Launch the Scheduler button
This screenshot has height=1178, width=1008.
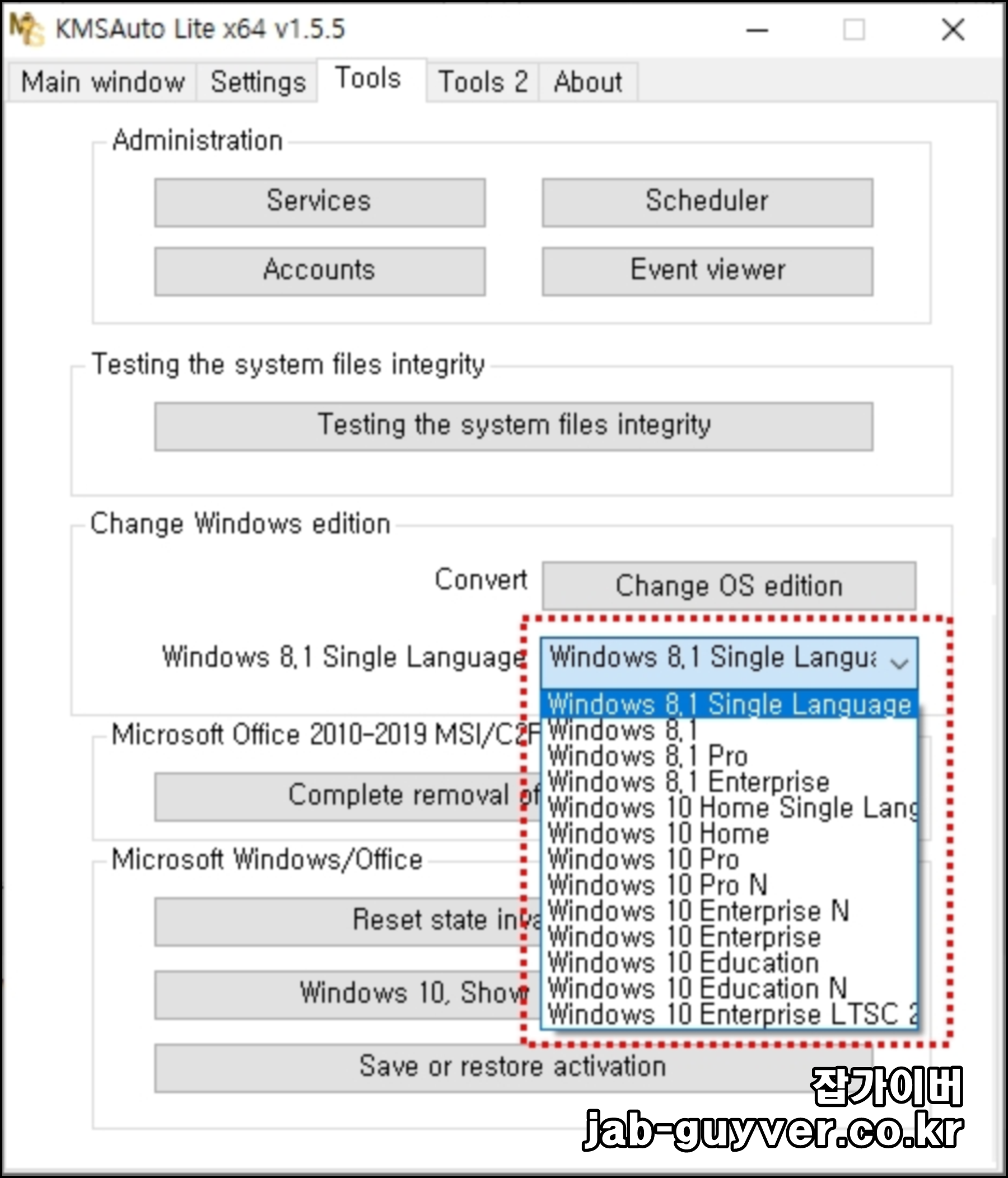[707, 202]
